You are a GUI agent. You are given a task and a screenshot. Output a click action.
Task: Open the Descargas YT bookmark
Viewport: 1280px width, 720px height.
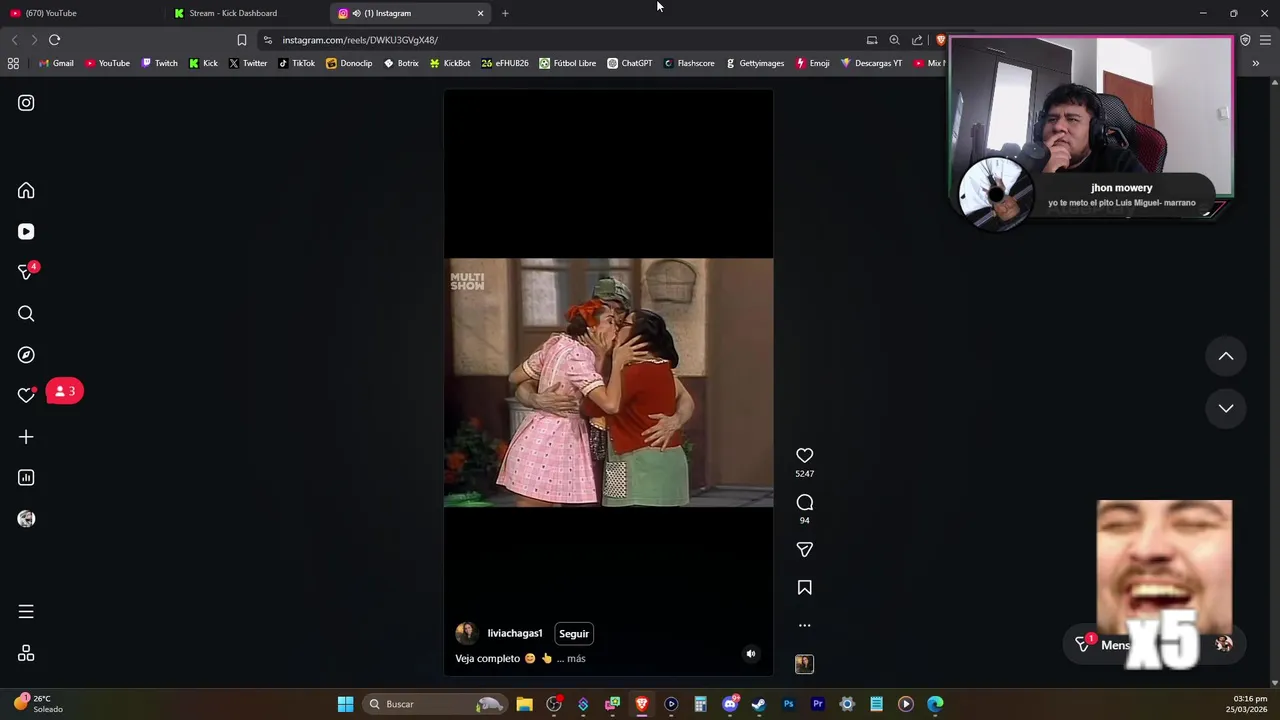(871, 63)
